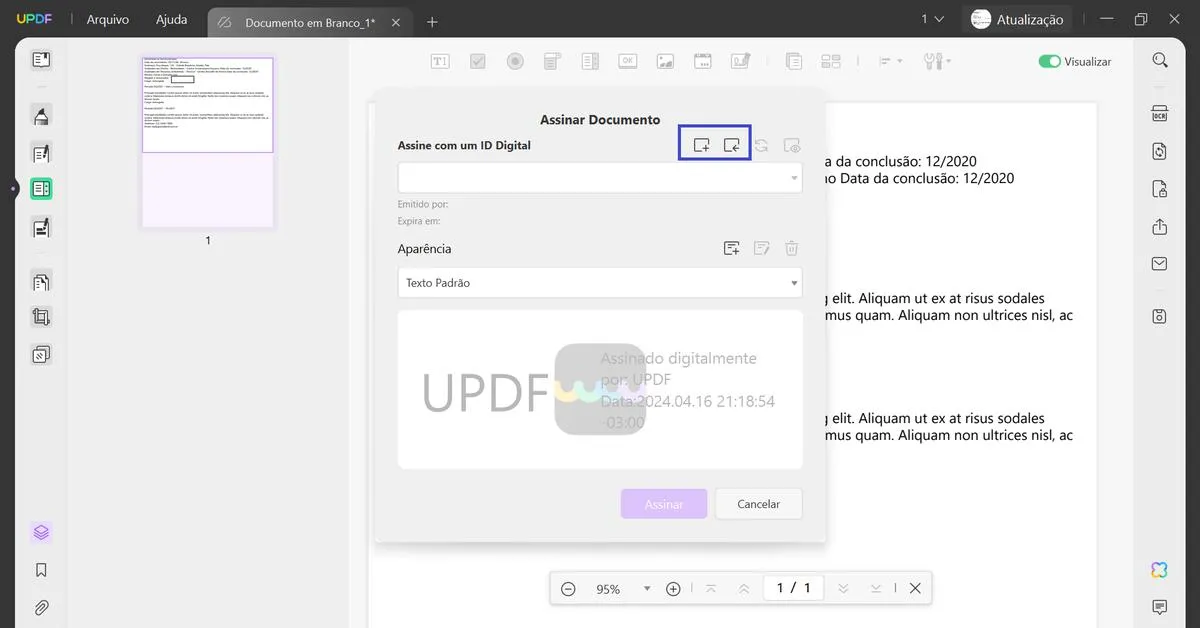The height and width of the screenshot is (628, 1200).
Task: Open the Organize Pages tool
Action: pyautogui.click(x=41, y=283)
